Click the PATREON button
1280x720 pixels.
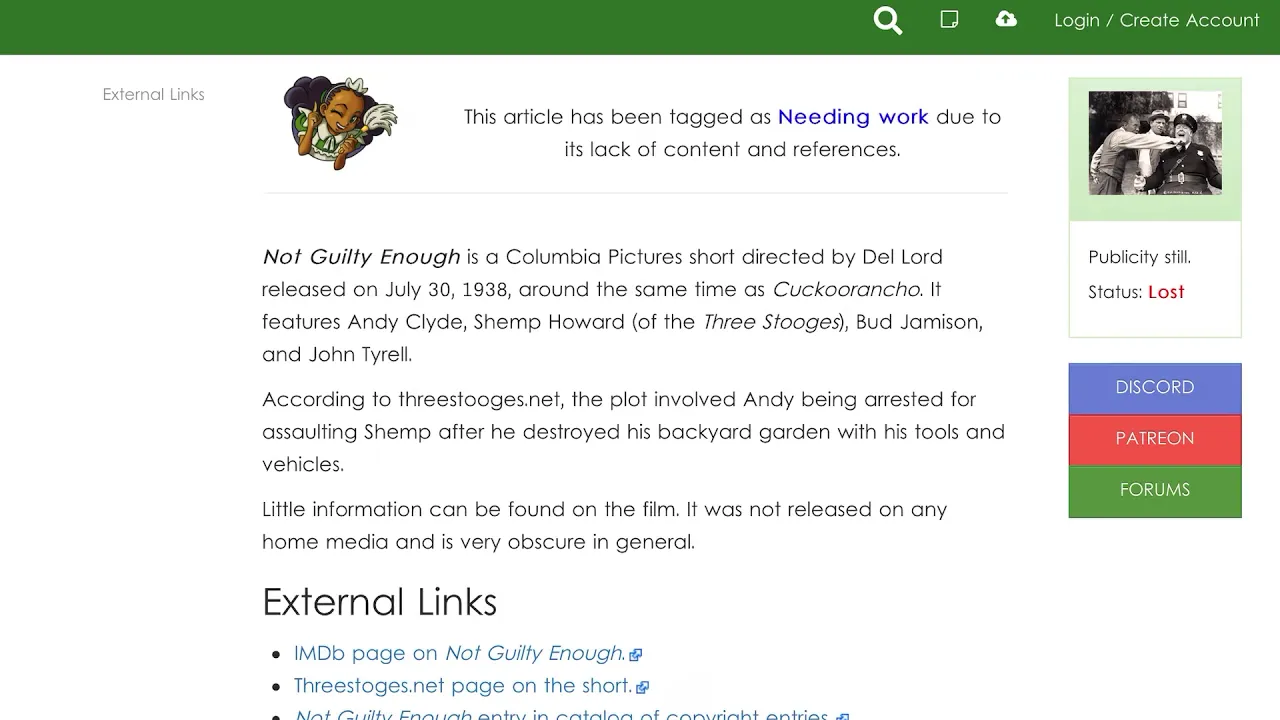pos(1155,439)
